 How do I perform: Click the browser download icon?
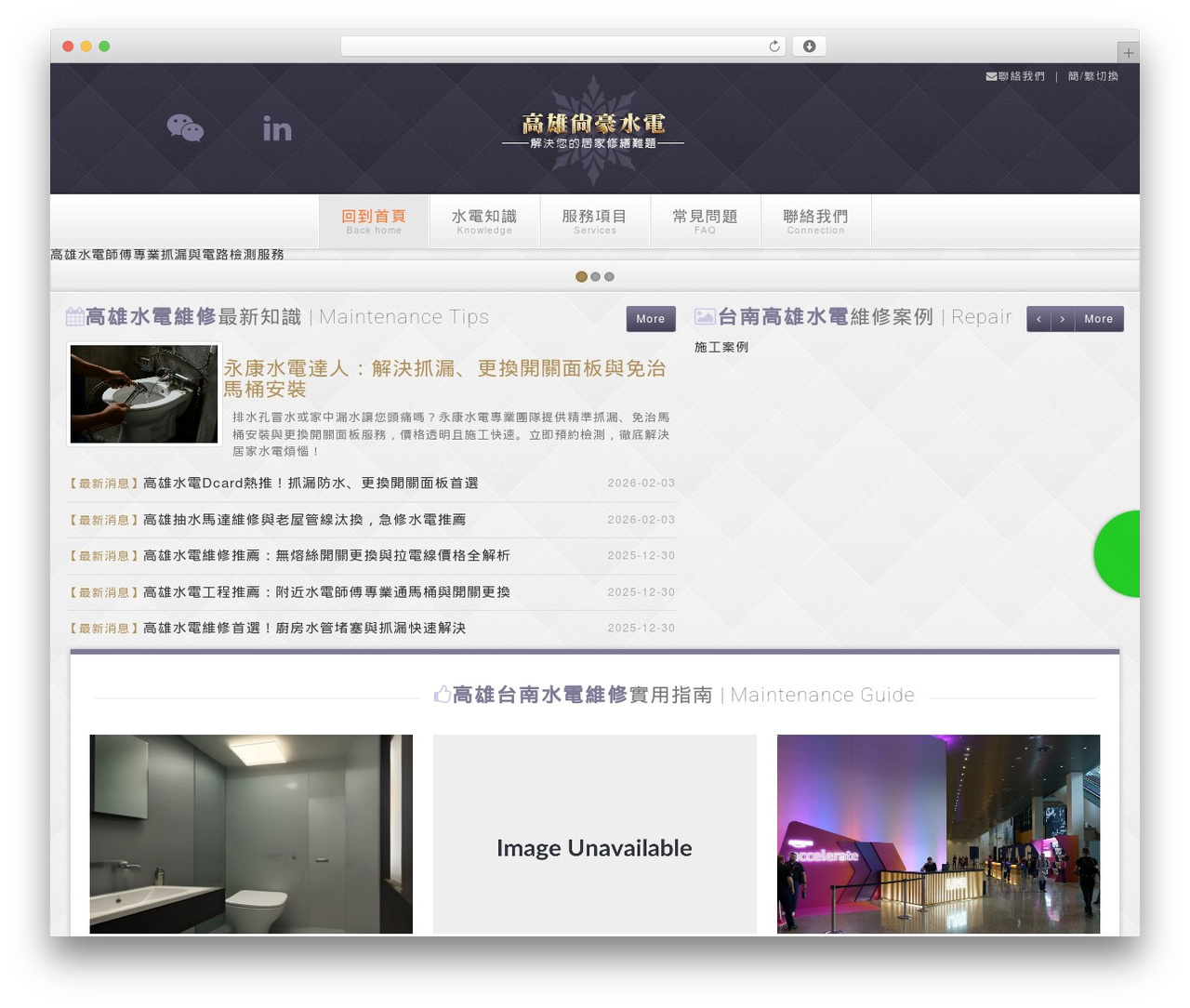click(809, 46)
